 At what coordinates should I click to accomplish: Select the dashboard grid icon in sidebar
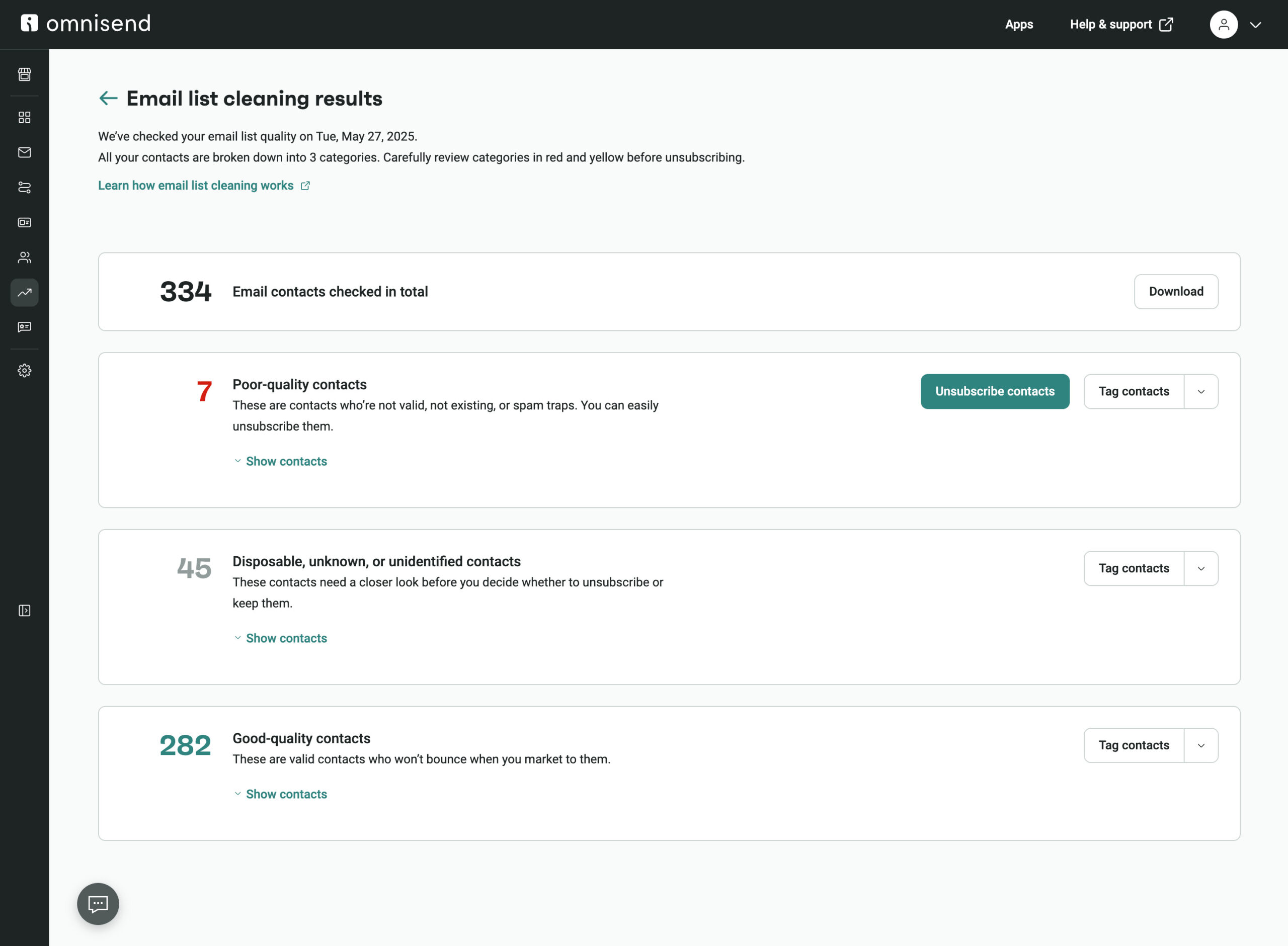(x=25, y=117)
